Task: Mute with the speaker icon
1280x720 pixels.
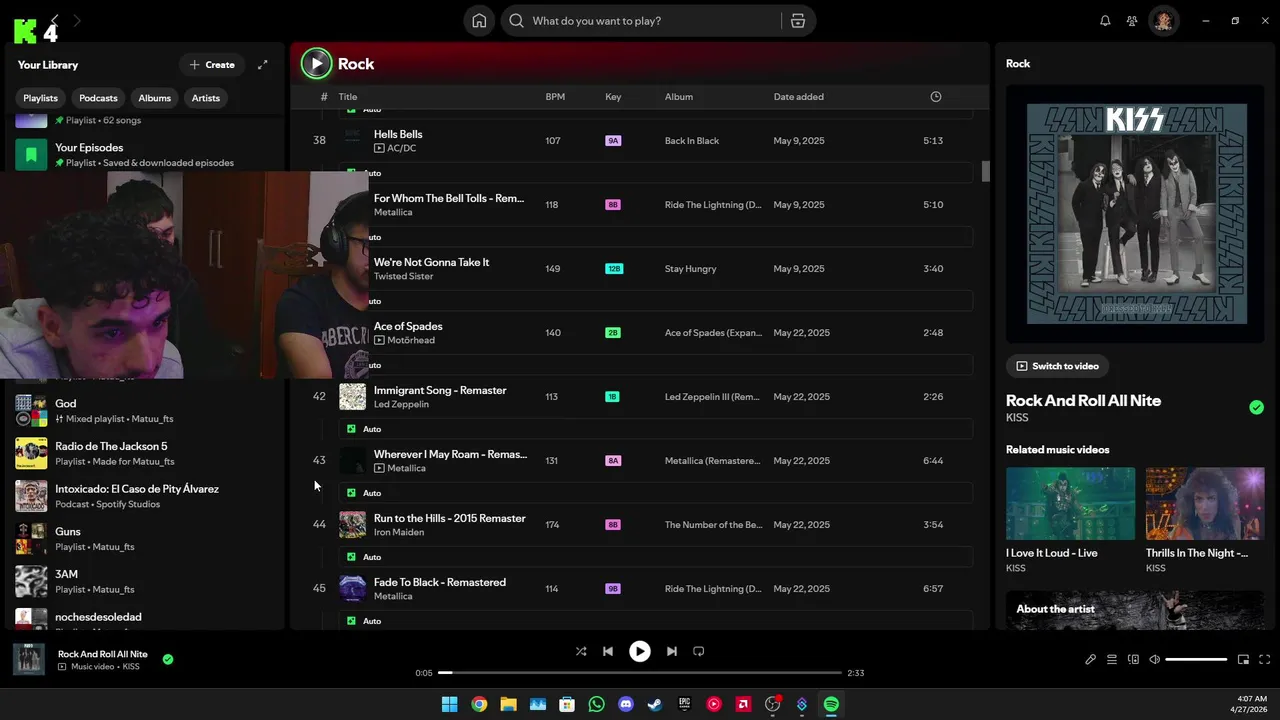Action: click(1155, 660)
